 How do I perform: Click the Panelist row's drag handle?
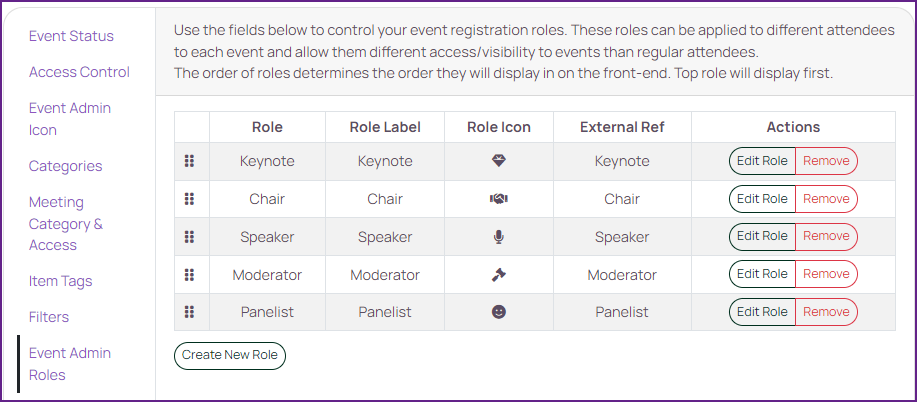pyautogui.click(x=189, y=312)
